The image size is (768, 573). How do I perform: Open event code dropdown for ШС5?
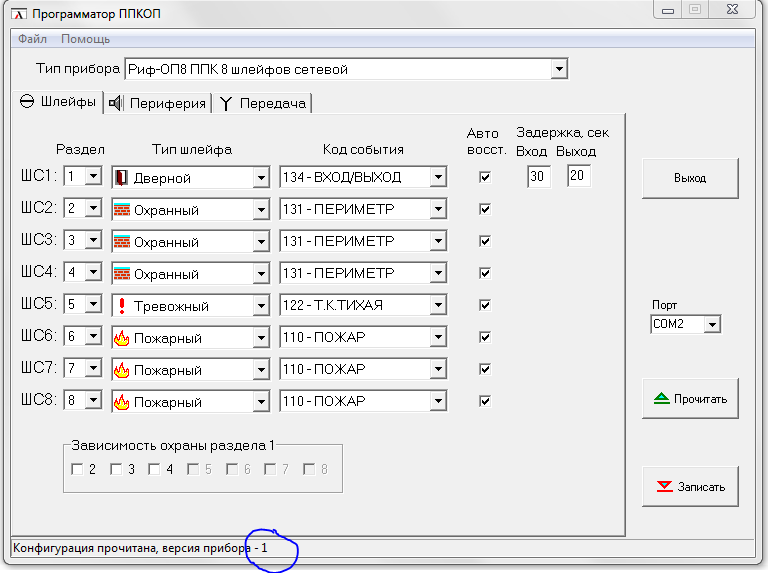click(x=437, y=306)
